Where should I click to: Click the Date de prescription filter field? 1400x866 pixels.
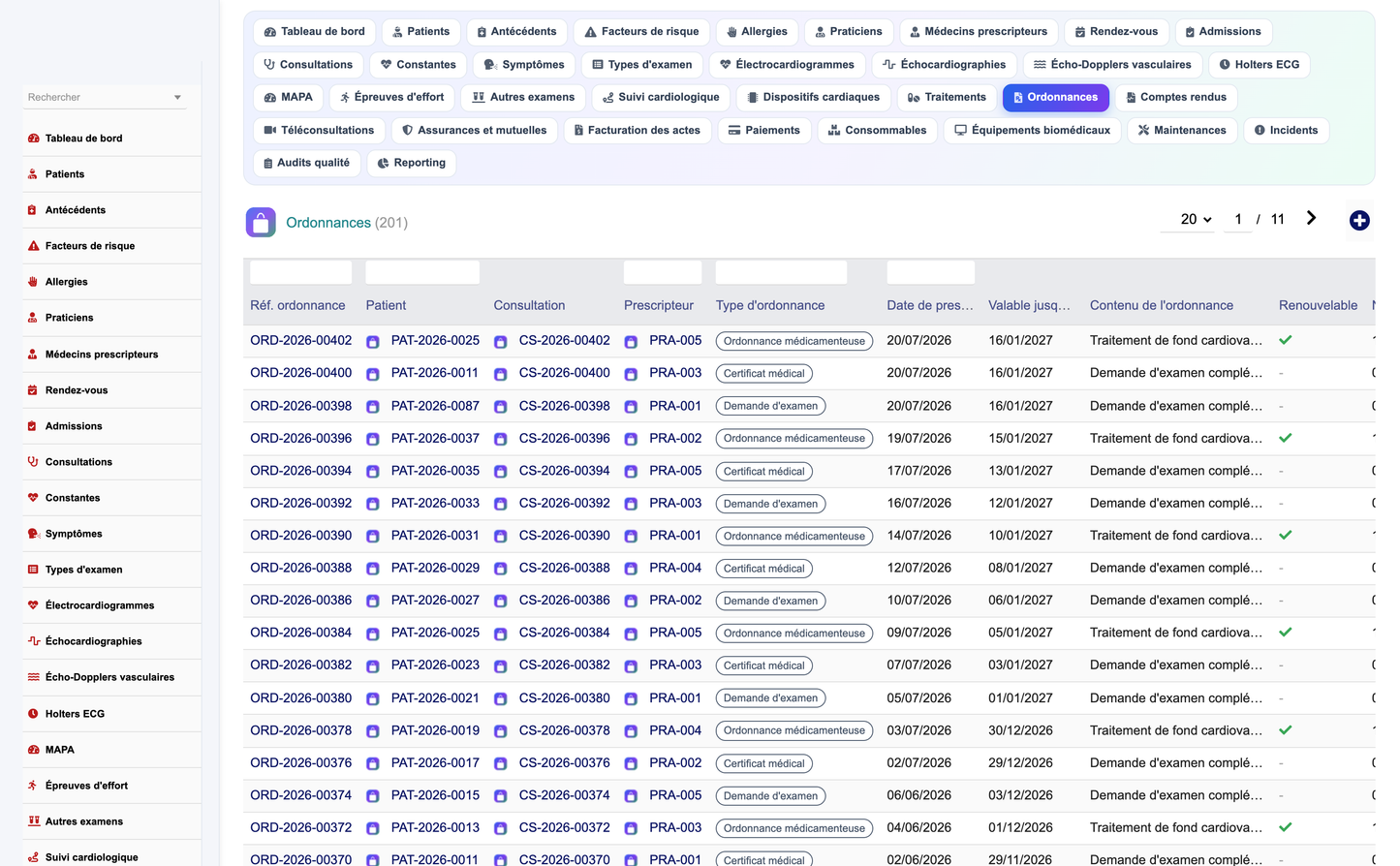click(x=931, y=272)
